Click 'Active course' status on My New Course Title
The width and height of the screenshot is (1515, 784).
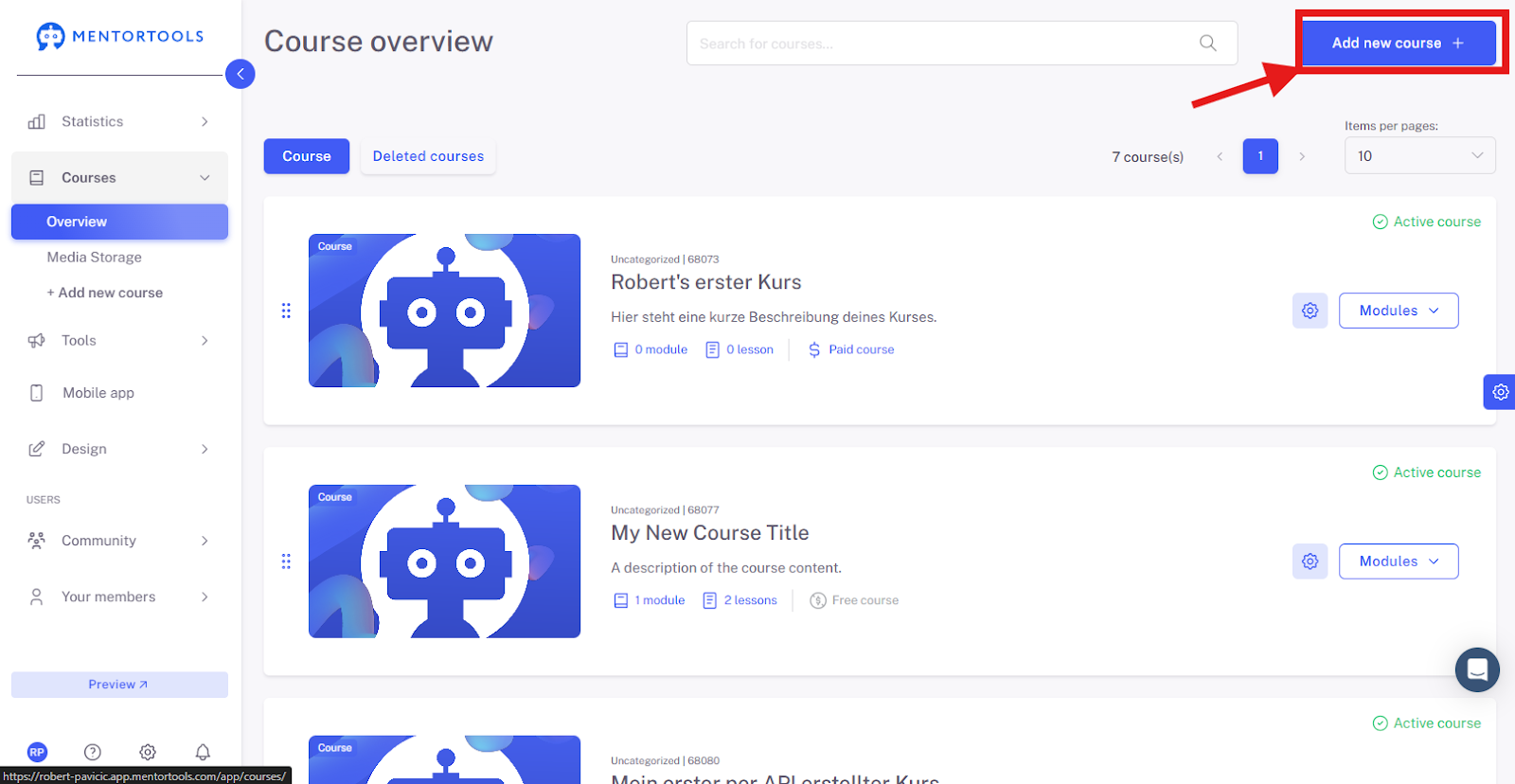click(1427, 472)
